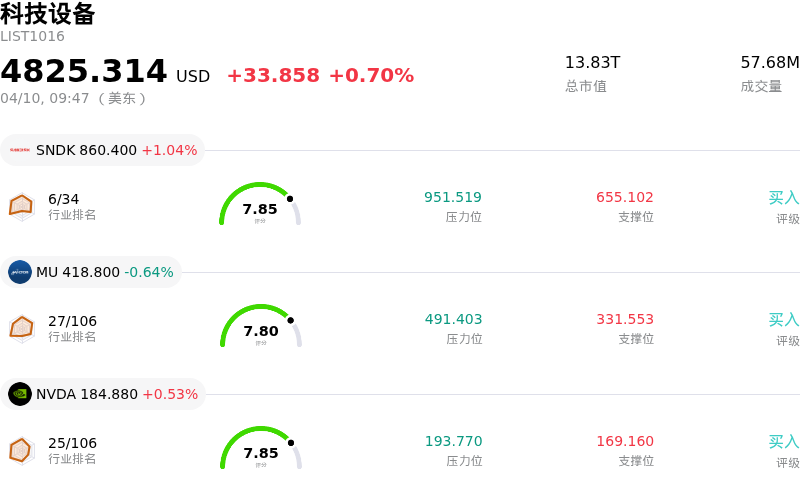Screen dimensions: 800x488
Task: Click NVDA 7.85 score gauge
Action: click(x=260, y=449)
